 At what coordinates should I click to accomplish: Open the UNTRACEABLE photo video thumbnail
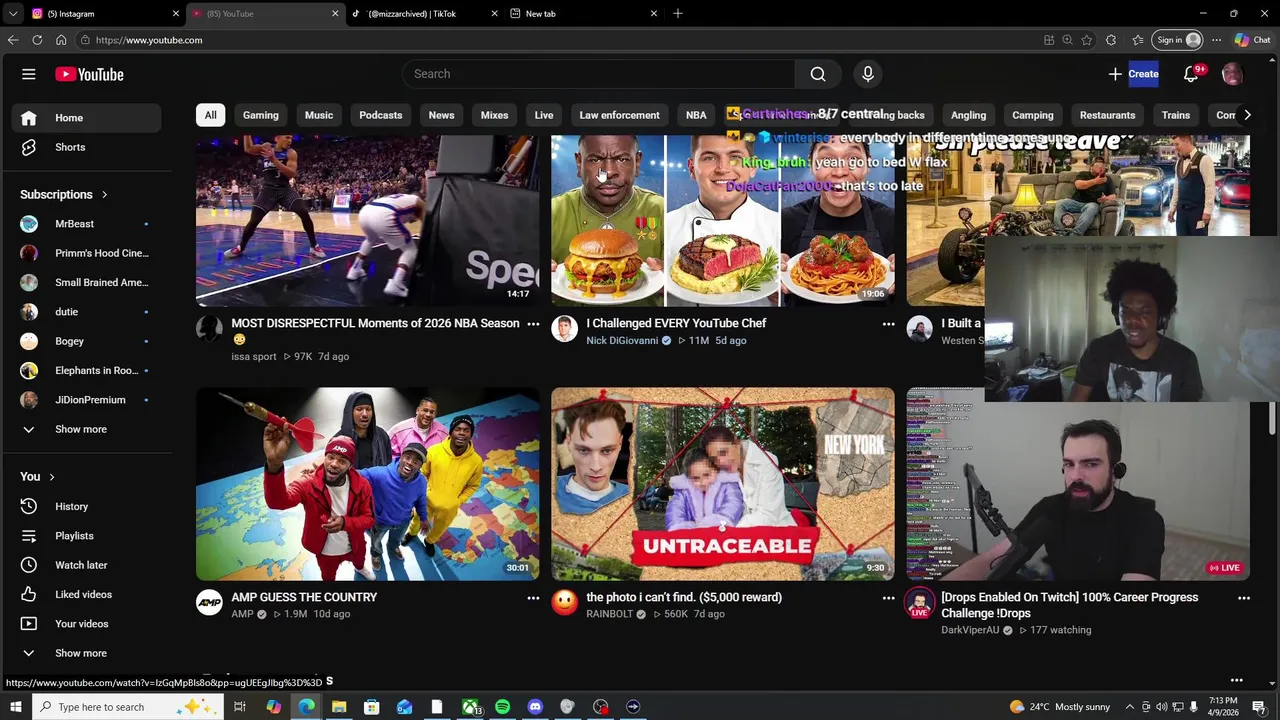[723, 484]
